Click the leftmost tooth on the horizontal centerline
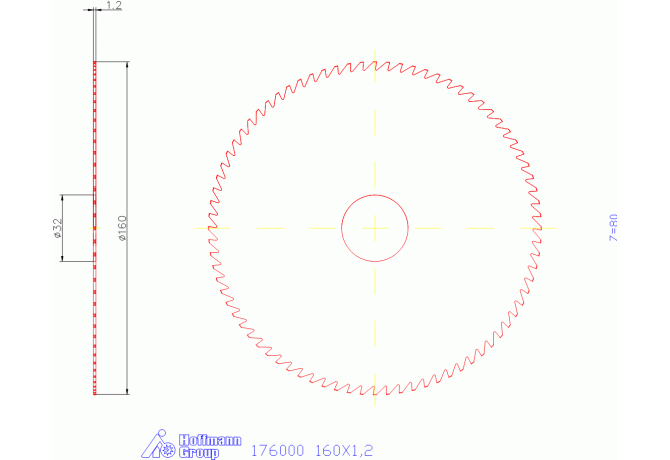This screenshot has height=460, width=670. (210, 228)
